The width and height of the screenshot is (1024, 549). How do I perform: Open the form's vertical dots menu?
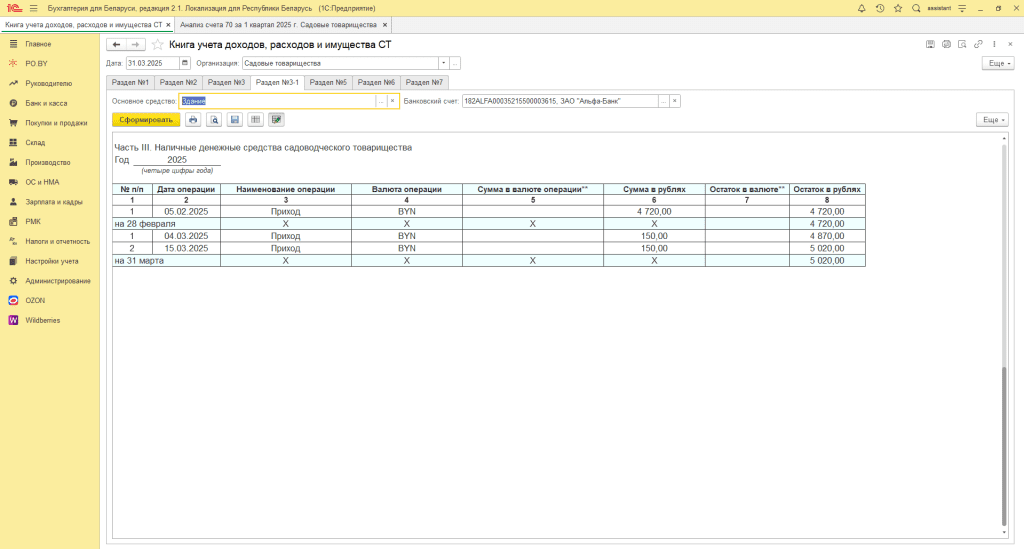click(994, 44)
